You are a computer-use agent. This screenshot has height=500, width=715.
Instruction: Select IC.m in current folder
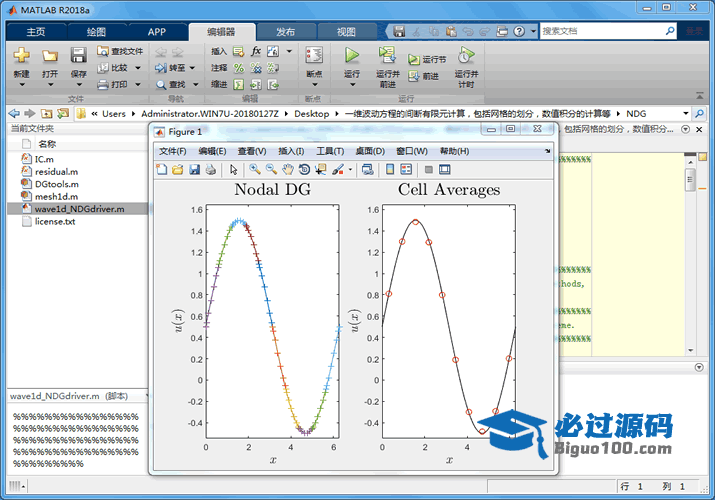pos(44,159)
